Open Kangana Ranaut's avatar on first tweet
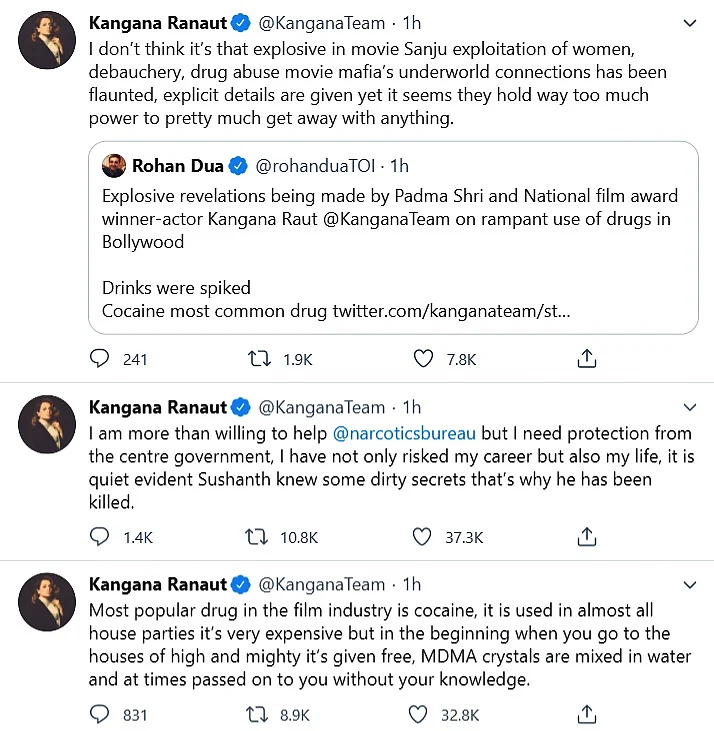Screen dimensions: 714x731 [x=47, y=40]
